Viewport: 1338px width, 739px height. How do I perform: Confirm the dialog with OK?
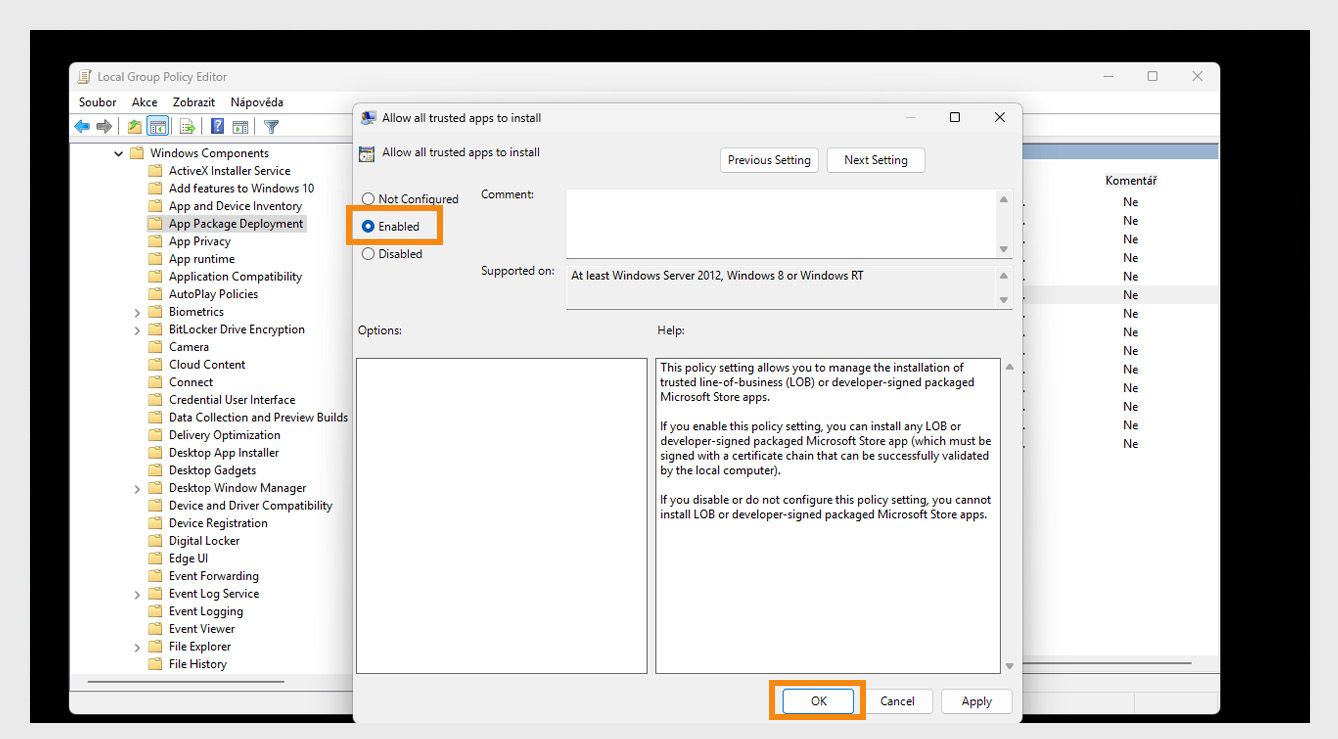point(819,701)
